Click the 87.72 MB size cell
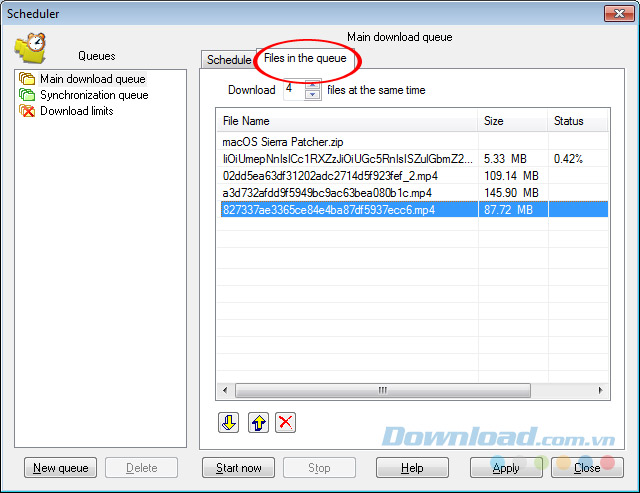Viewport: 640px width, 493px height. (x=513, y=210)
